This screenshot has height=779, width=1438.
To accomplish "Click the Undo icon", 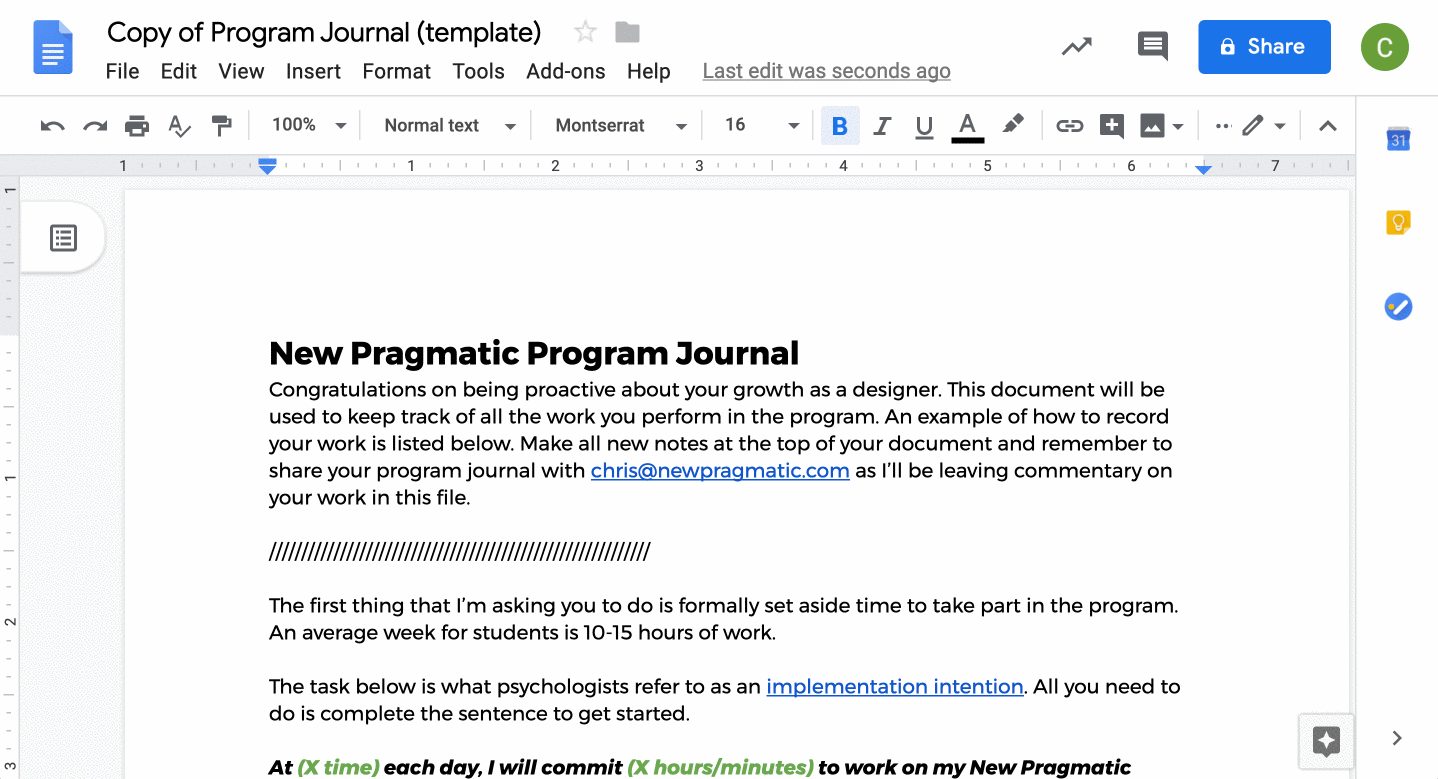I will pyautogui.click(x=52, y=126).
